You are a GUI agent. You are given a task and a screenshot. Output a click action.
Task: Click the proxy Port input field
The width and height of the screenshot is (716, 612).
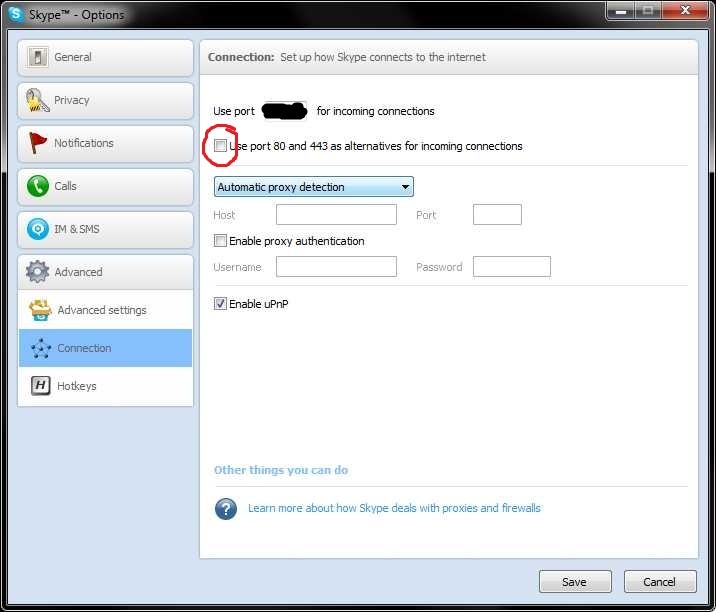[497, 215]
